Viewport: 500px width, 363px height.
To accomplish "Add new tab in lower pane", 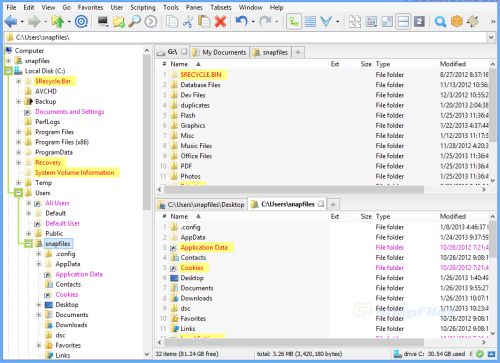I will pyautogui.click(x=333, y=204).
